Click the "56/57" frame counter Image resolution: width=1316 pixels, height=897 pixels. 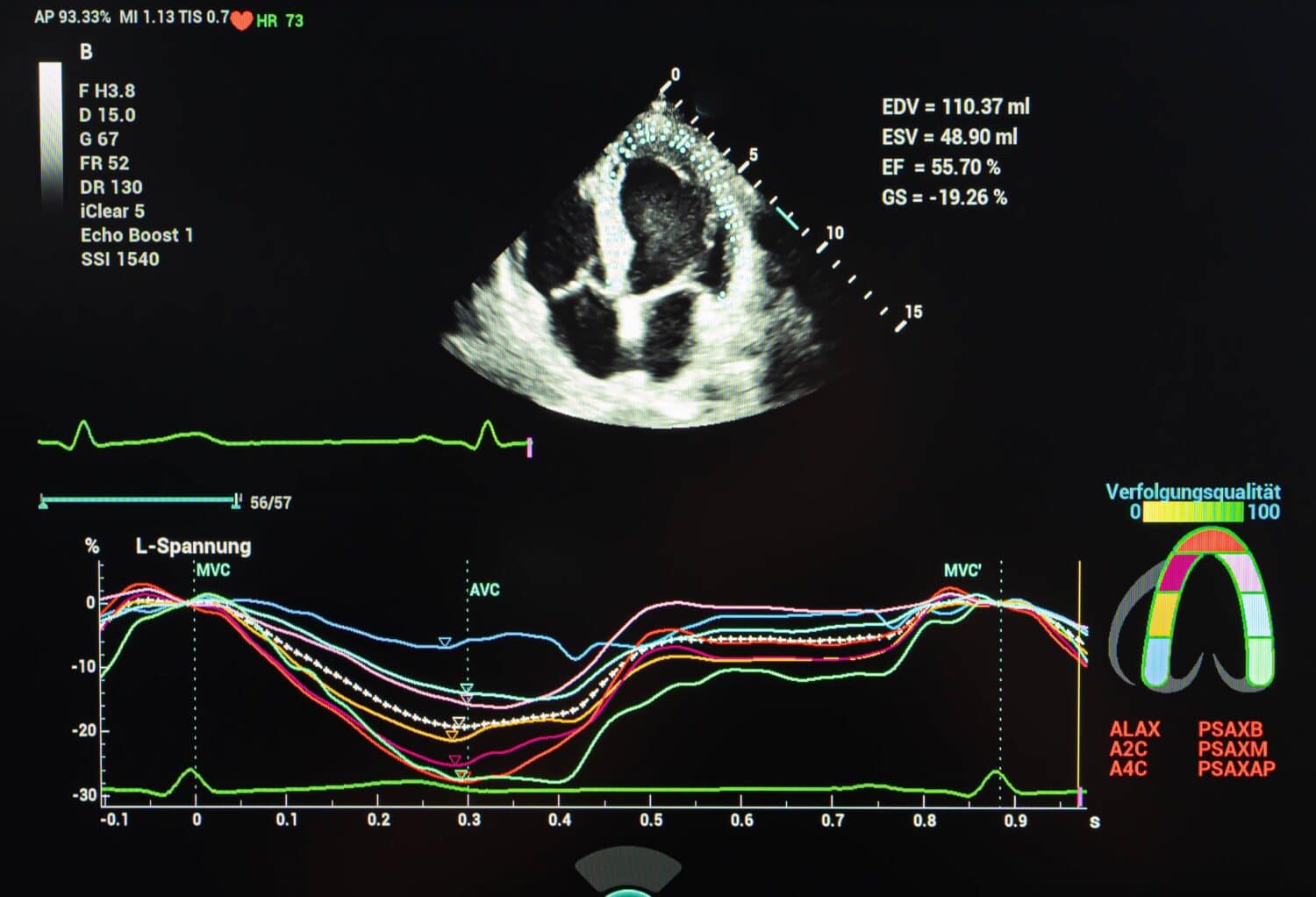click(x=270, y=503)
